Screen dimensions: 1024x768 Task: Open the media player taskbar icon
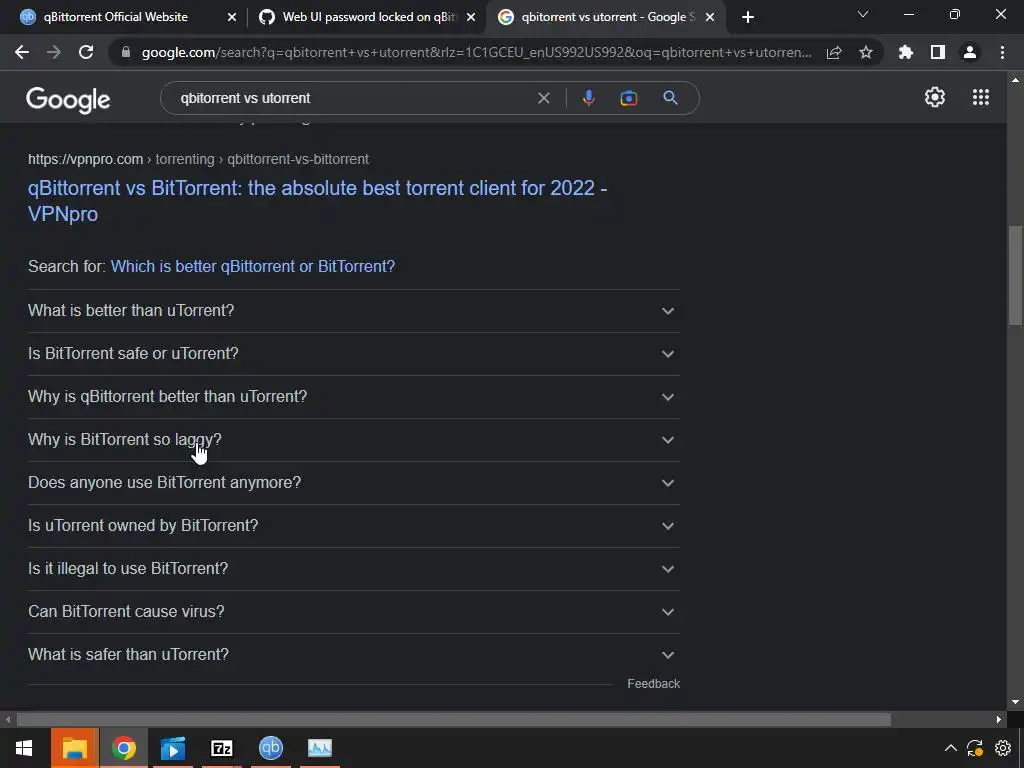pyautogui.click(x=173, y=748)
